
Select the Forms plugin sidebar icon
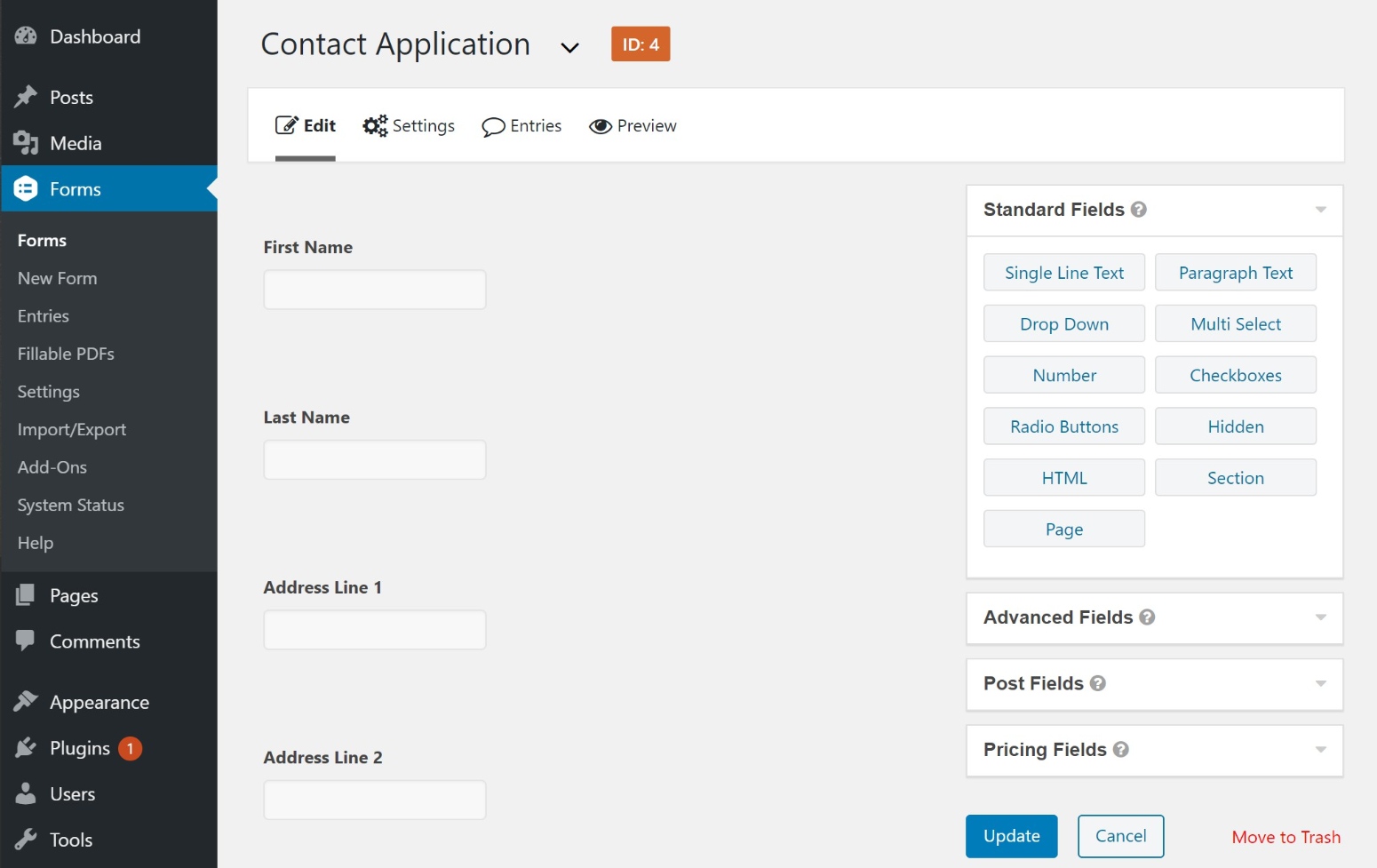[x=27, y=188]
